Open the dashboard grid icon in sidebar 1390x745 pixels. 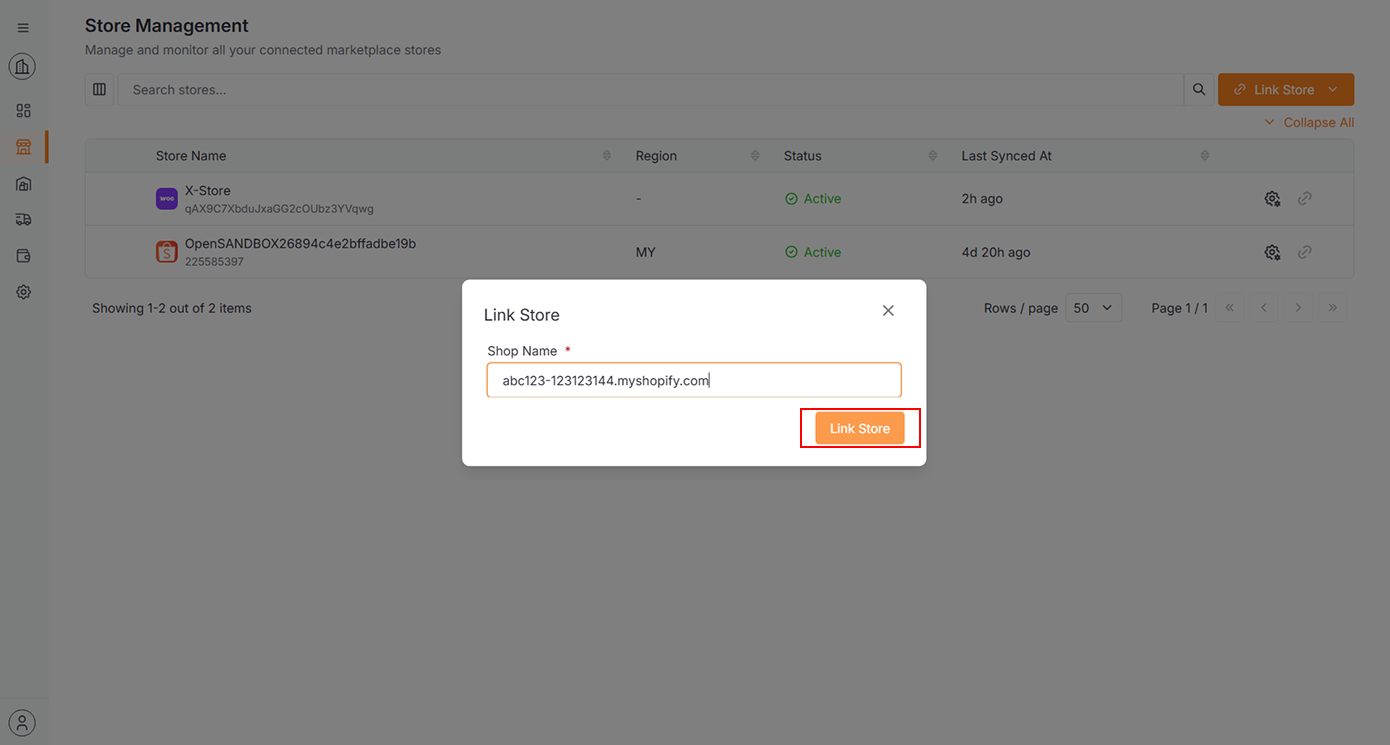(x=23, y=110)
